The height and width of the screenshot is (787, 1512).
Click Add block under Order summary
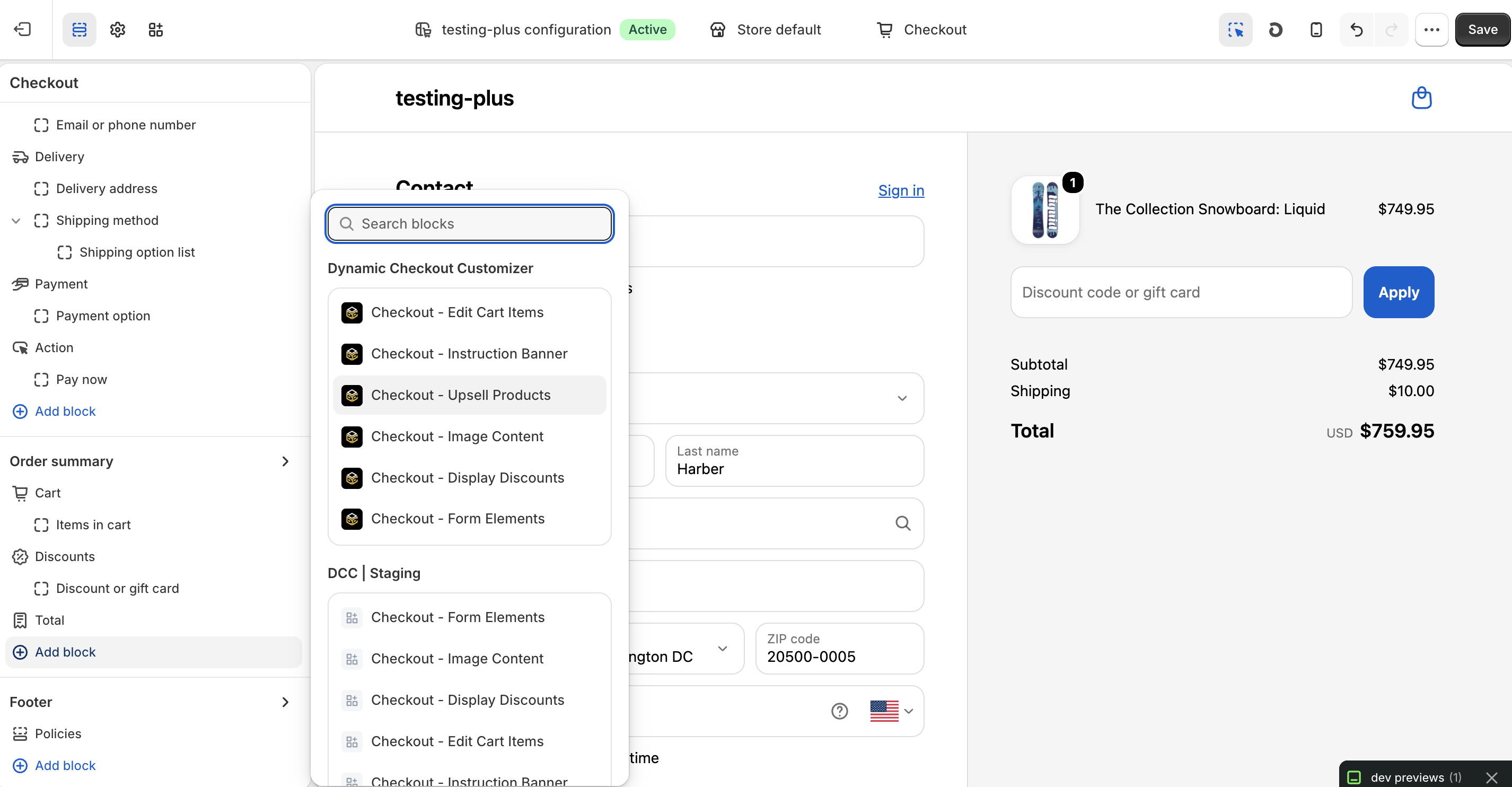pos(154,652)
